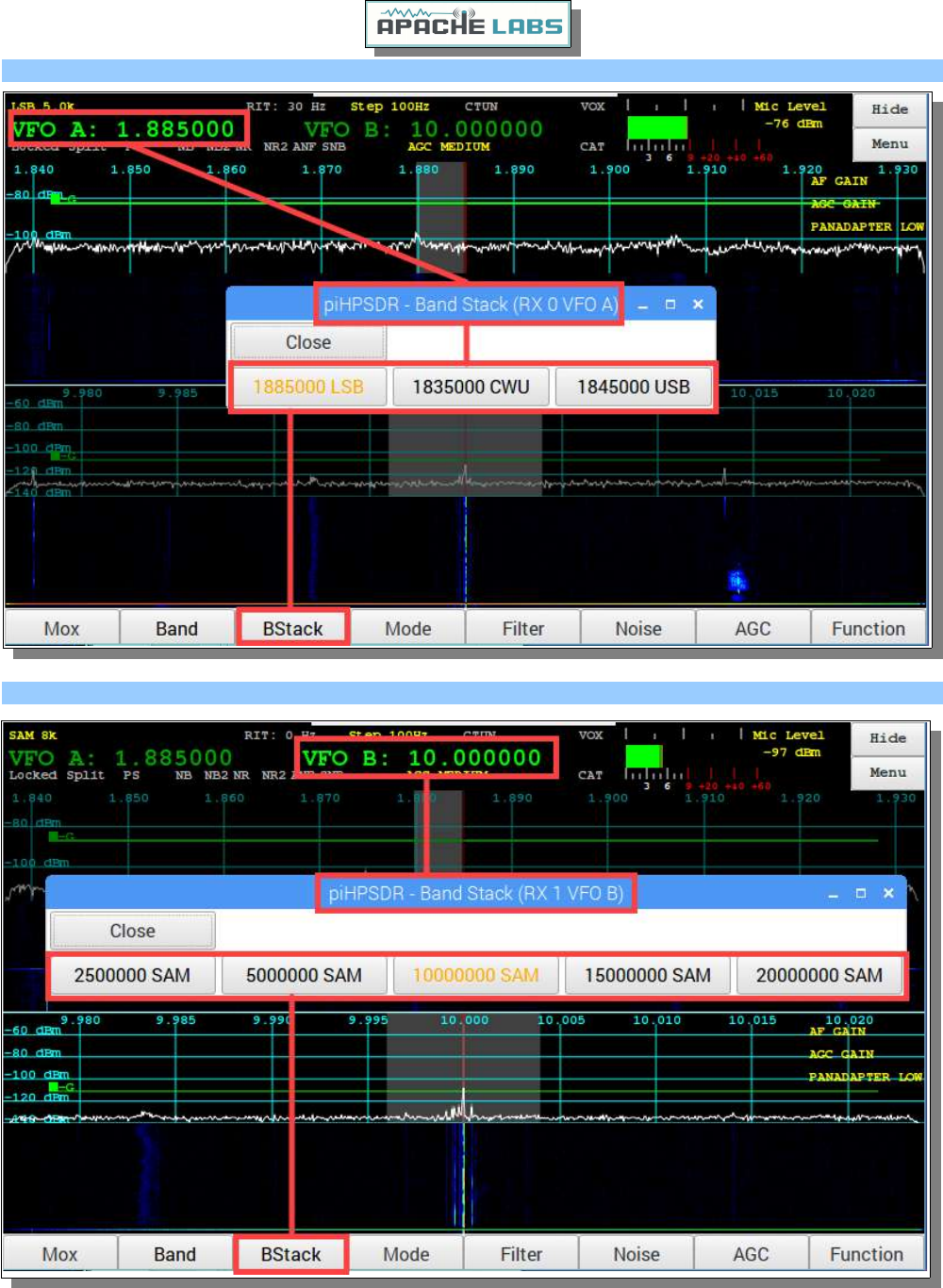Close Band Stack (RX 1 VFO B) window via X
The image size is (943, 1288).
coord(888,893)
